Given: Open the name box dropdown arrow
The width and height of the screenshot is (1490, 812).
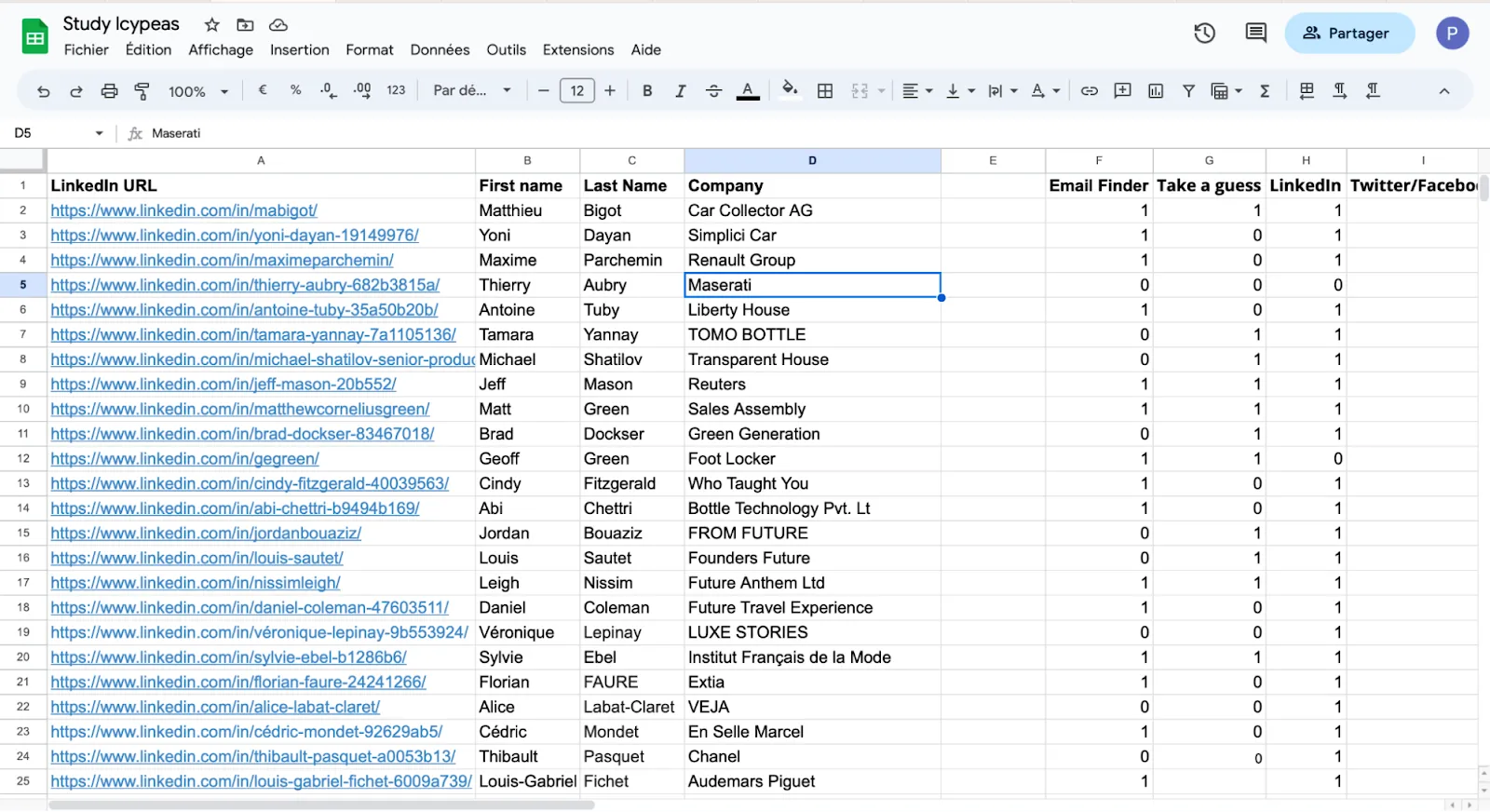Looking at the screenshot, I should click(99, 133).
